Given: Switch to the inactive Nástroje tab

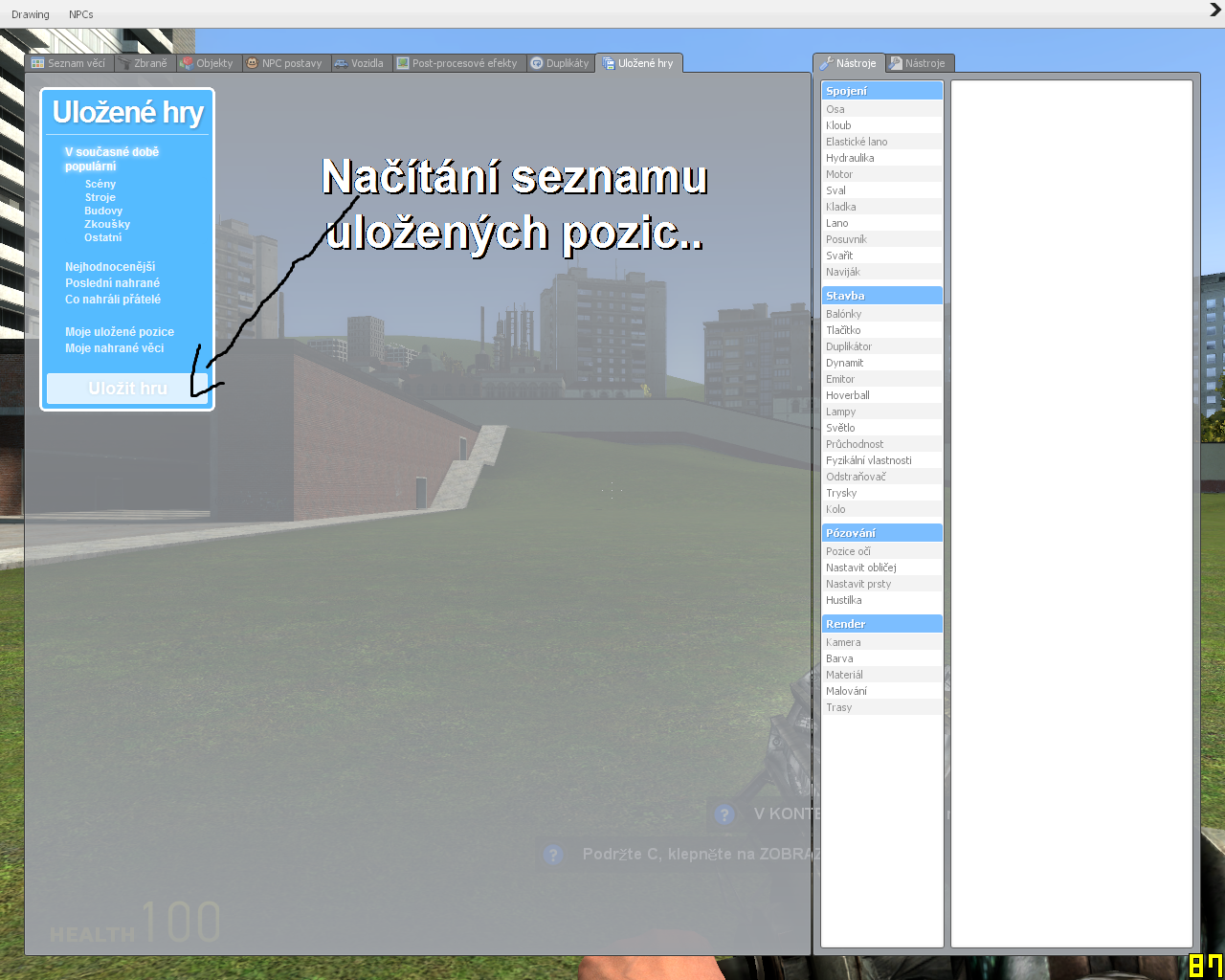Looking at the screenshot, I should point(918,63).
